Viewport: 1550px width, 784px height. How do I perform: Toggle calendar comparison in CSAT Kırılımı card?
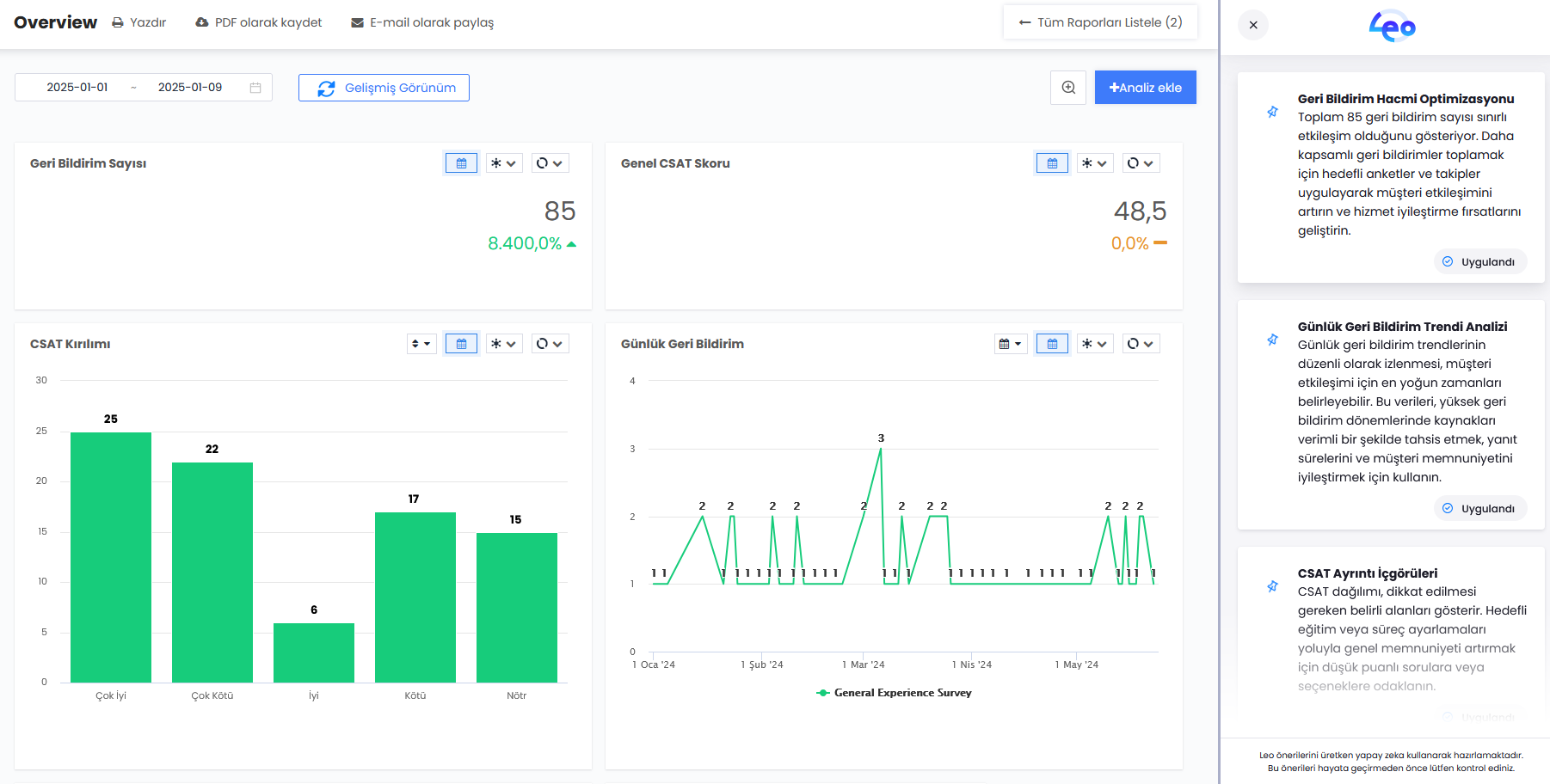tap(461, 344)
